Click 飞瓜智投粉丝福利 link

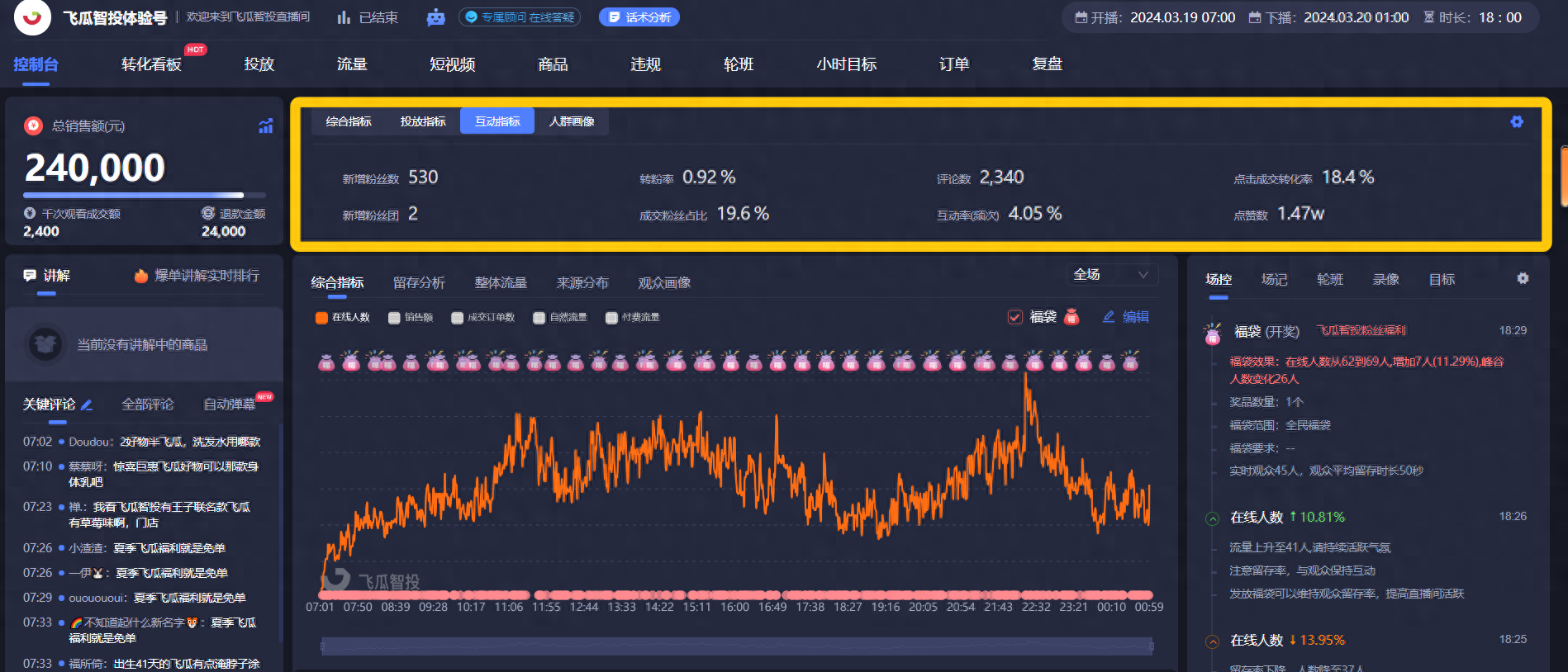[1361, 330]
